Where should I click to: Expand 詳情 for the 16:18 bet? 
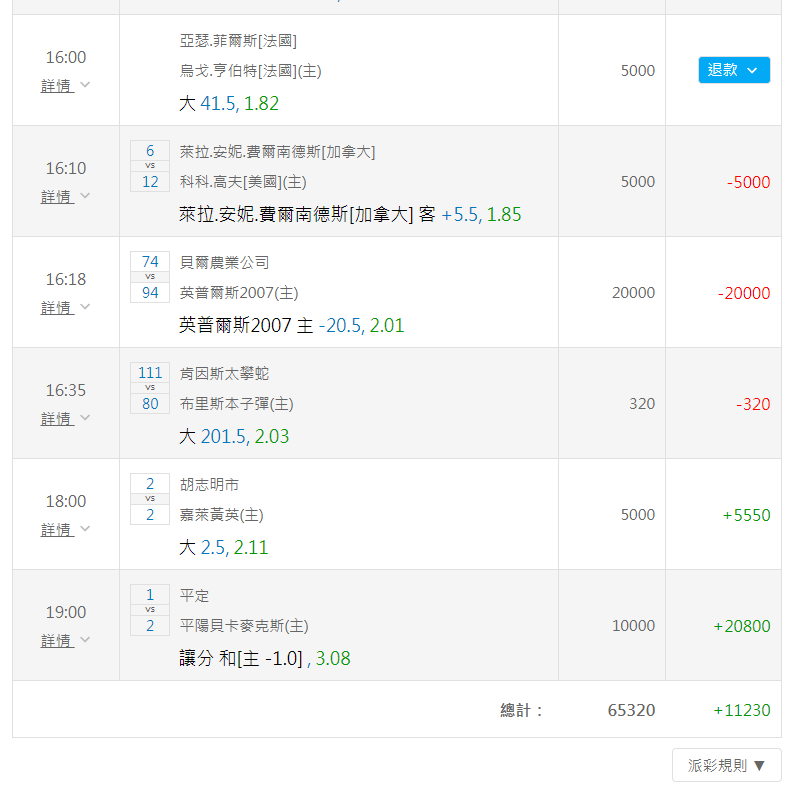point(65,308)
